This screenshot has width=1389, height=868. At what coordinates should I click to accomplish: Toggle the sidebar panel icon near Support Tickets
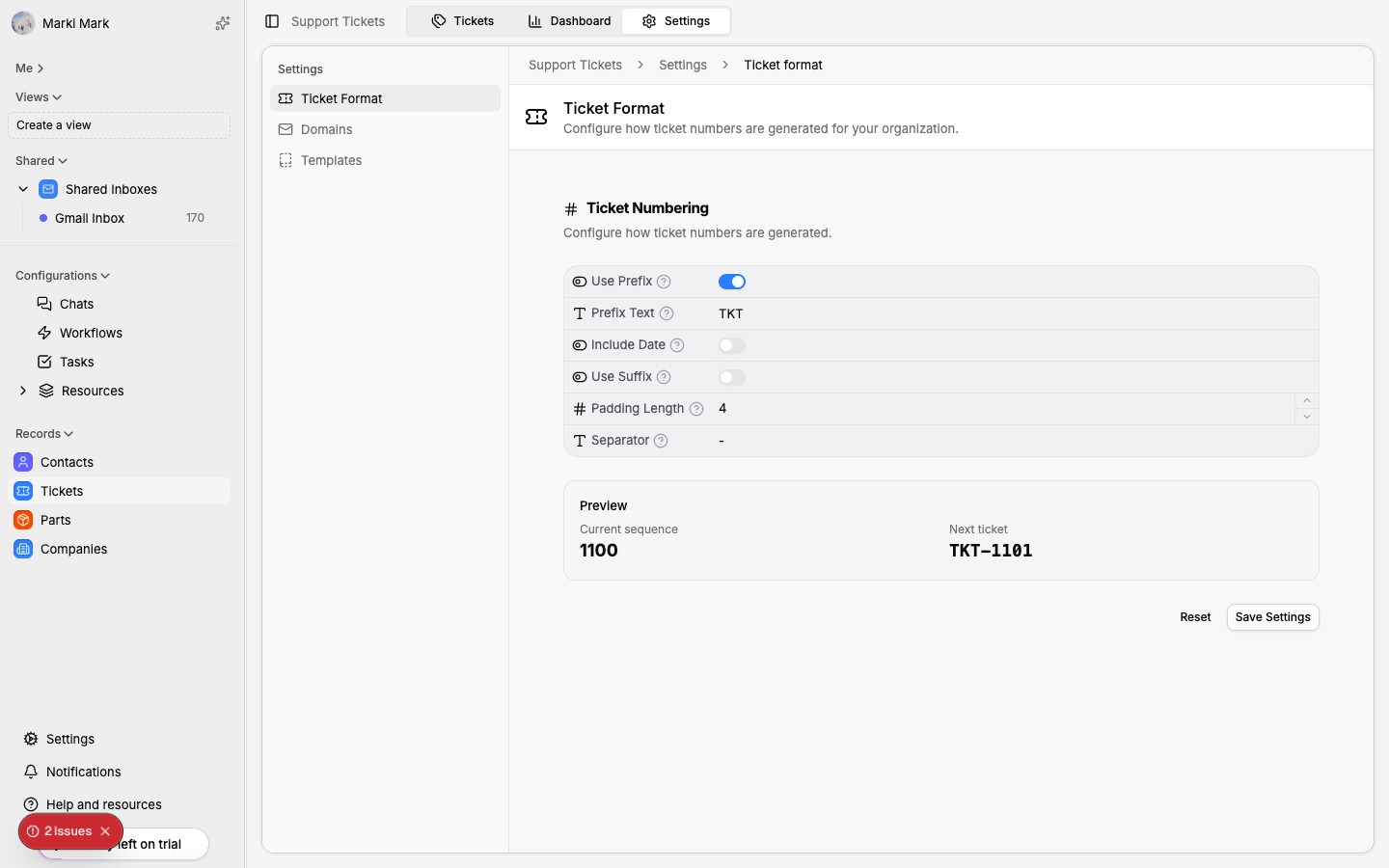(272, 21)
